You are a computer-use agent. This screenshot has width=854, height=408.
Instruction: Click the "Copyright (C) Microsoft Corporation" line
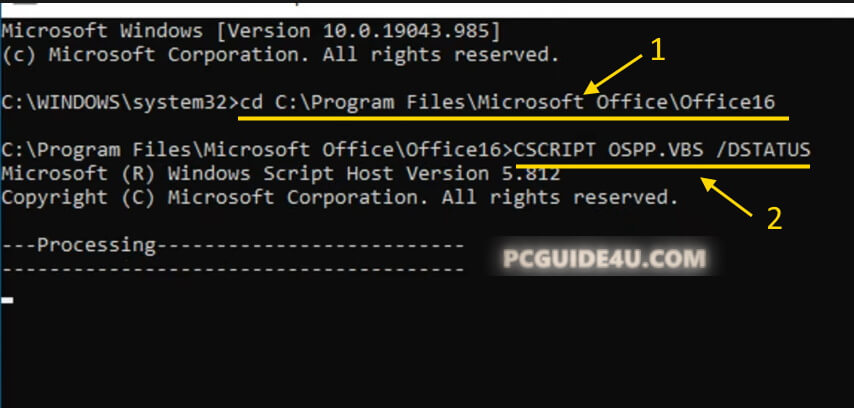339,199
